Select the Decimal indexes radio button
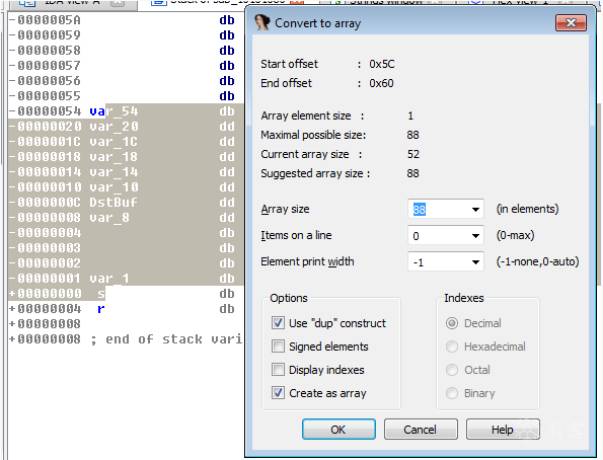The width and height of the screenshot is (603, 460). coord(452,323)
